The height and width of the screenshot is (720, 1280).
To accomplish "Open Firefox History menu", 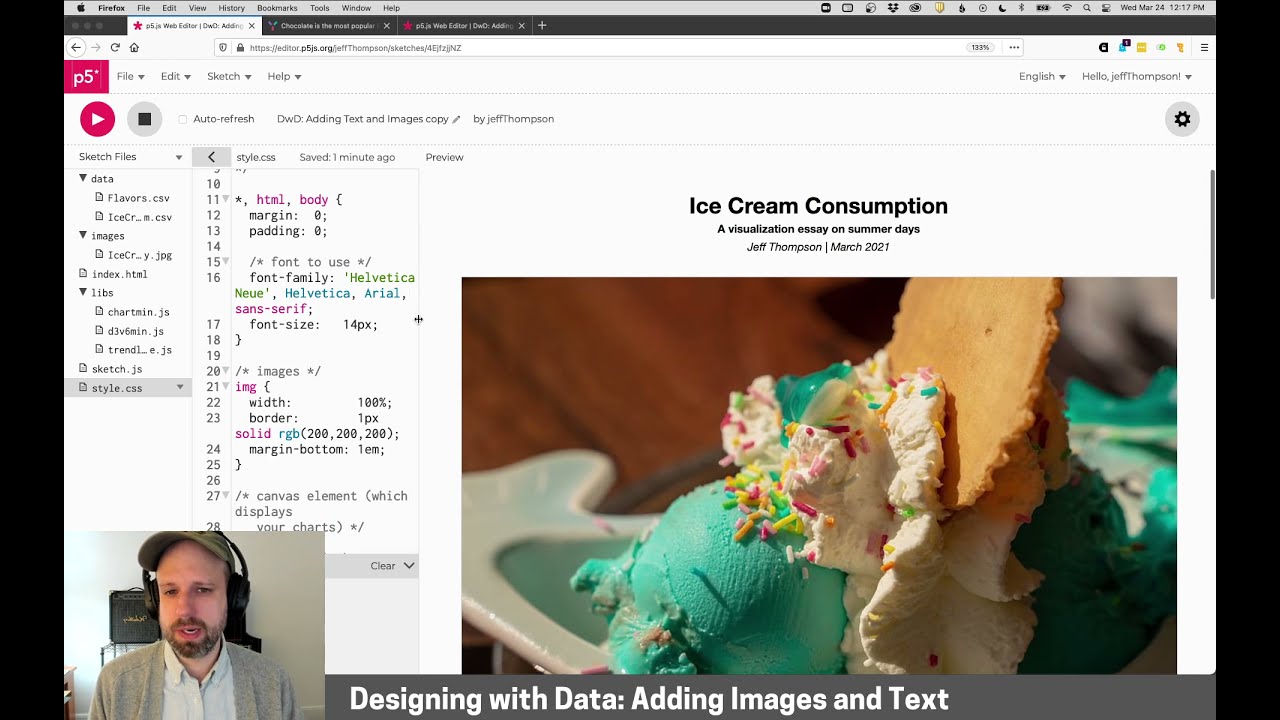I will [231, 8].
